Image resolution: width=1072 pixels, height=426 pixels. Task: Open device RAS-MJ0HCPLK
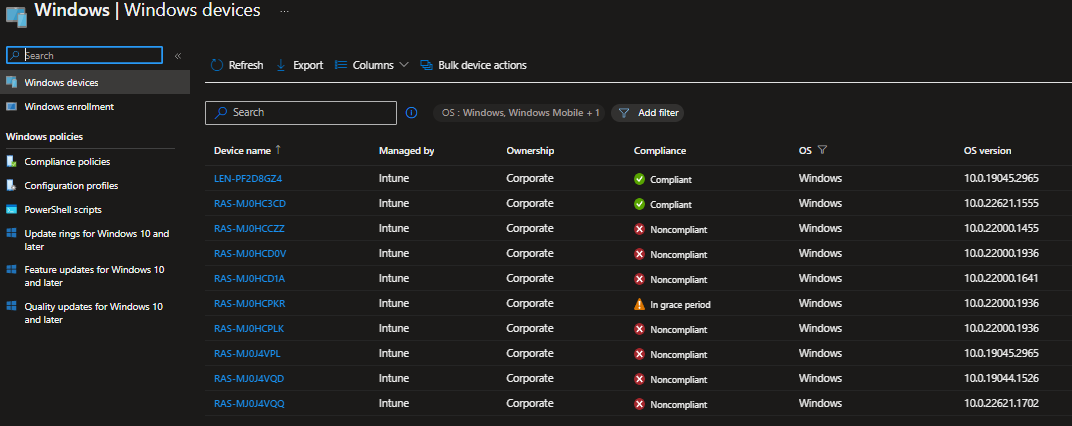pyautogui.click(x=249, y=328)
